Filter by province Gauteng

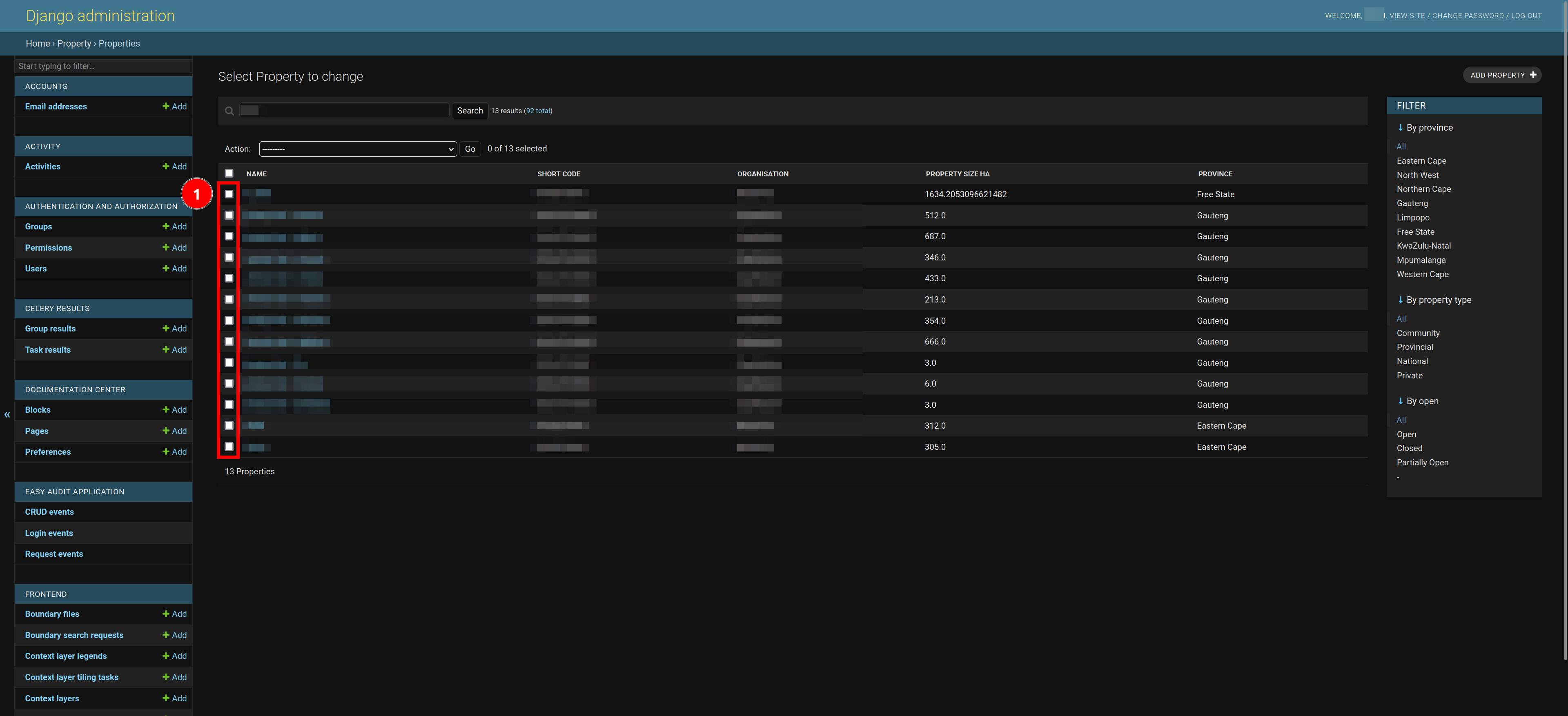[x=1412, y=203]
